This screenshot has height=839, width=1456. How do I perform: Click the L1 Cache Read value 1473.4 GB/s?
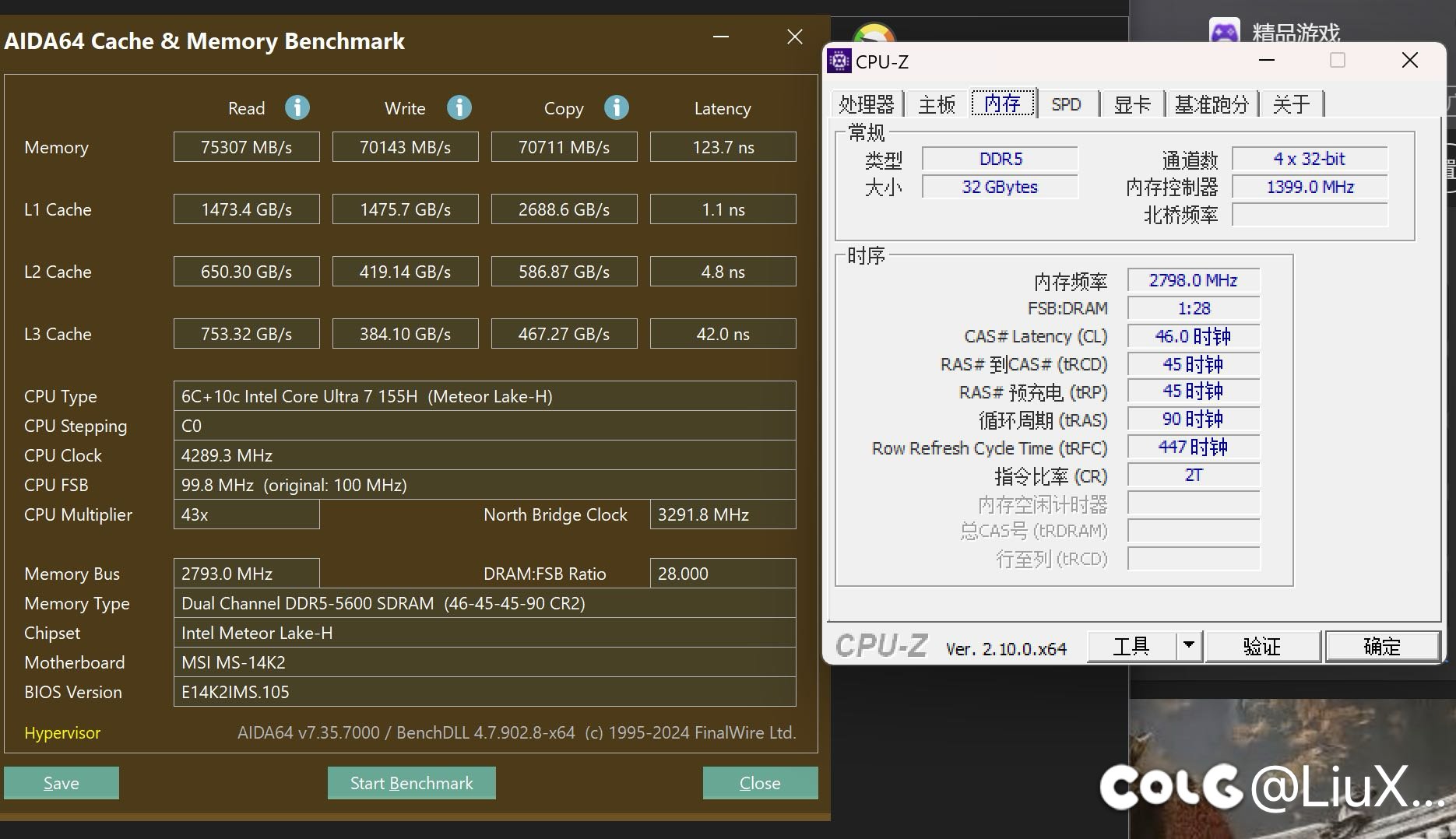247,209
